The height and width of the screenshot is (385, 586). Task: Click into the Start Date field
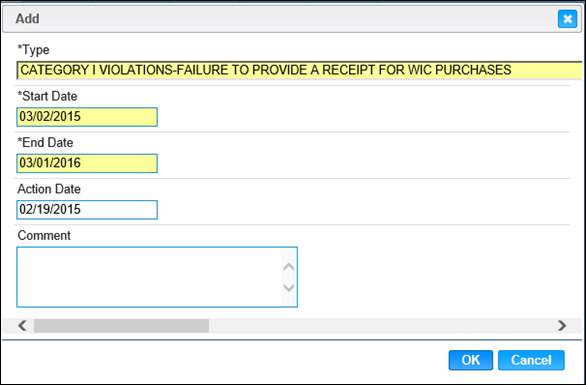click(x=87, y=117)
